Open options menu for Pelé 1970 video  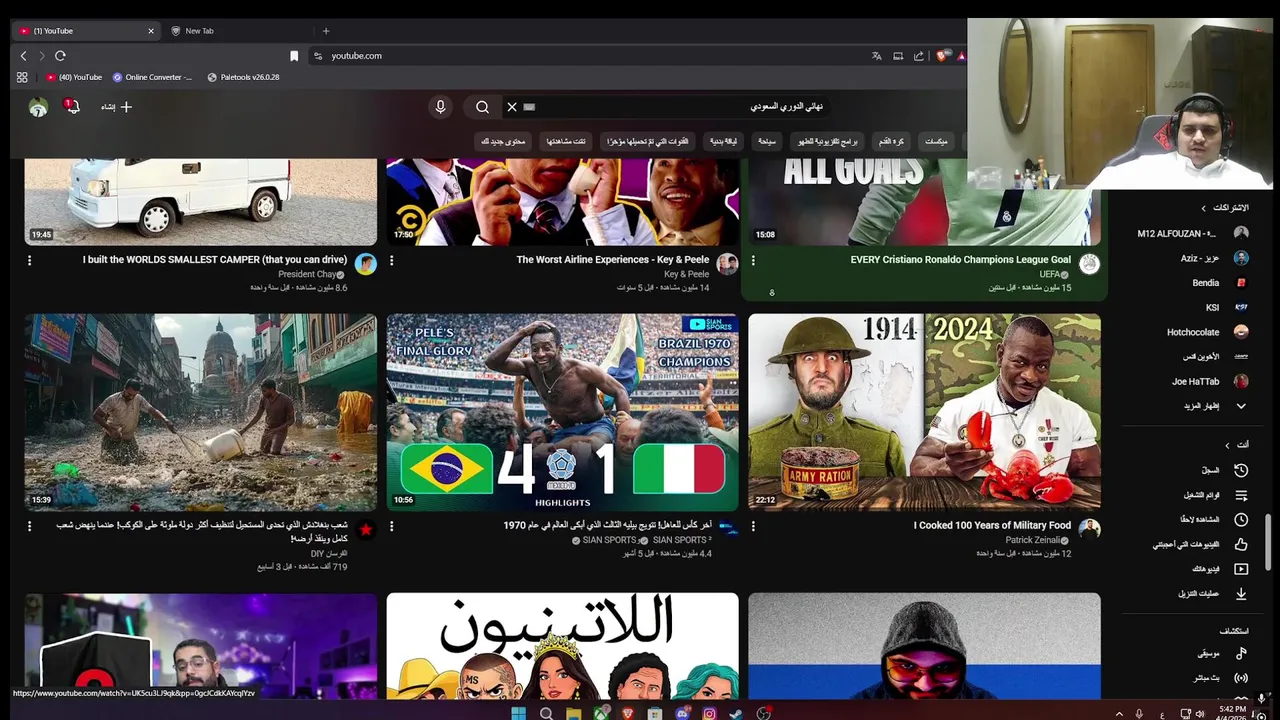click(x=391, y=526)
